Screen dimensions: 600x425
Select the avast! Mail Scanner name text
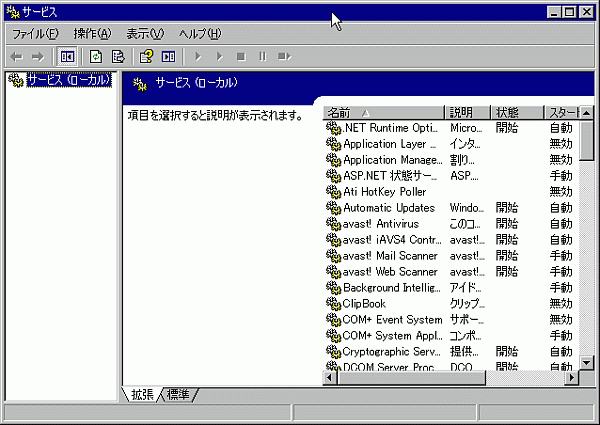click(390, 256)
